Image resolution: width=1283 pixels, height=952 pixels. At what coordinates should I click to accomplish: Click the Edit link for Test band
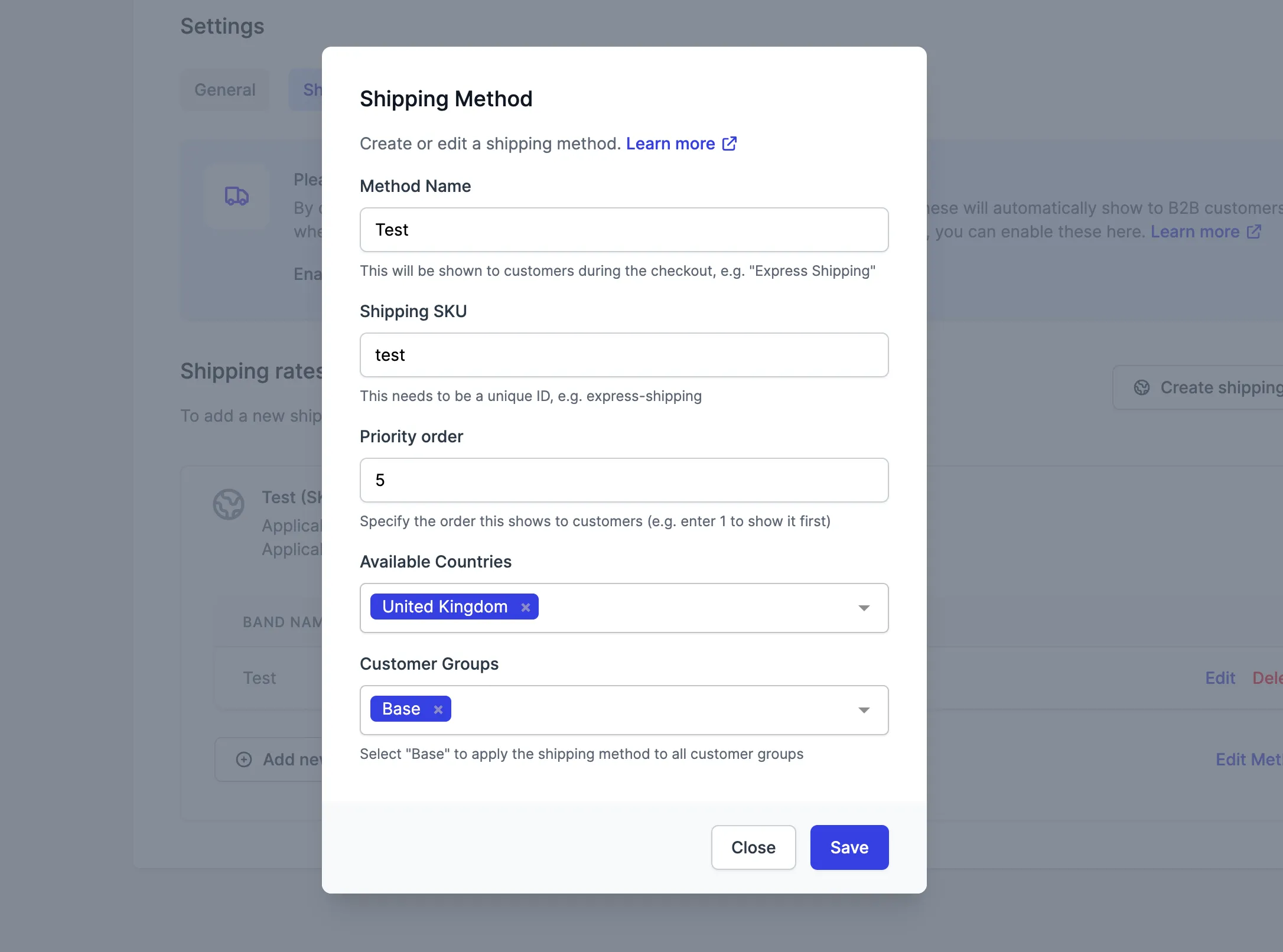1220,678
